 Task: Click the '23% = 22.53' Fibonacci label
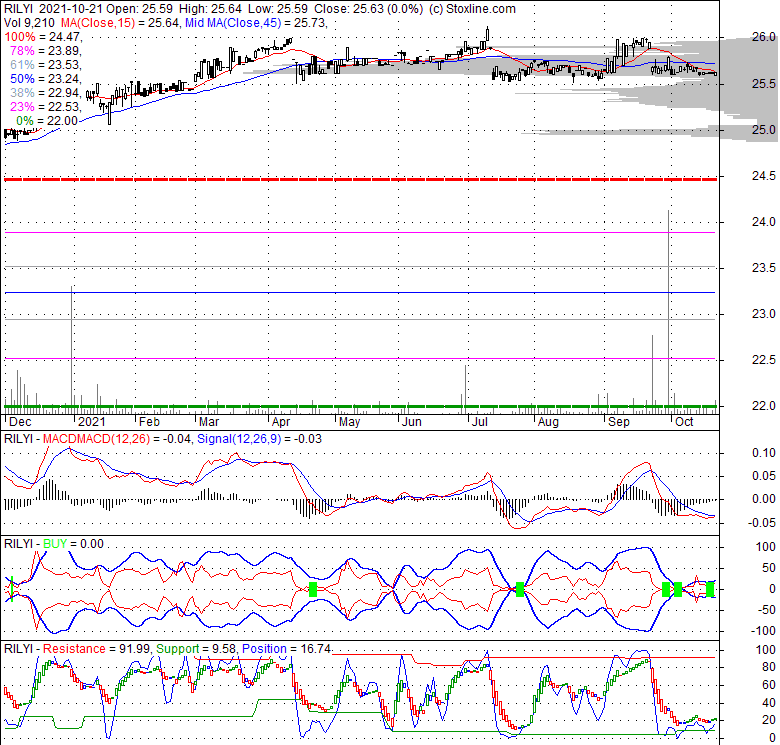pyautogui.click(x=45, y=106)
